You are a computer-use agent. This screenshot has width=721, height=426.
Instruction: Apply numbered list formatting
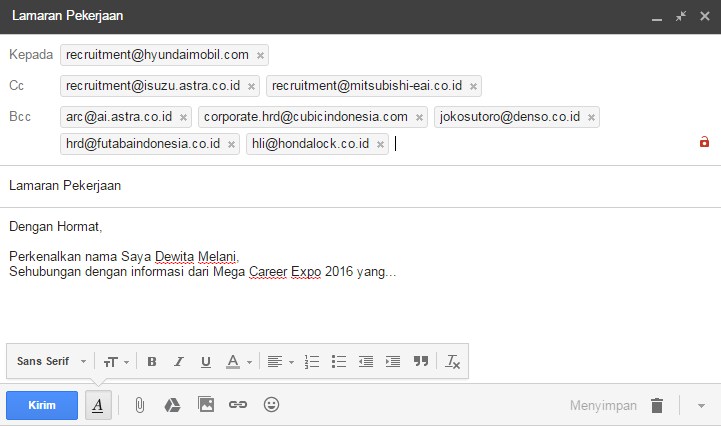click(312, 362)
